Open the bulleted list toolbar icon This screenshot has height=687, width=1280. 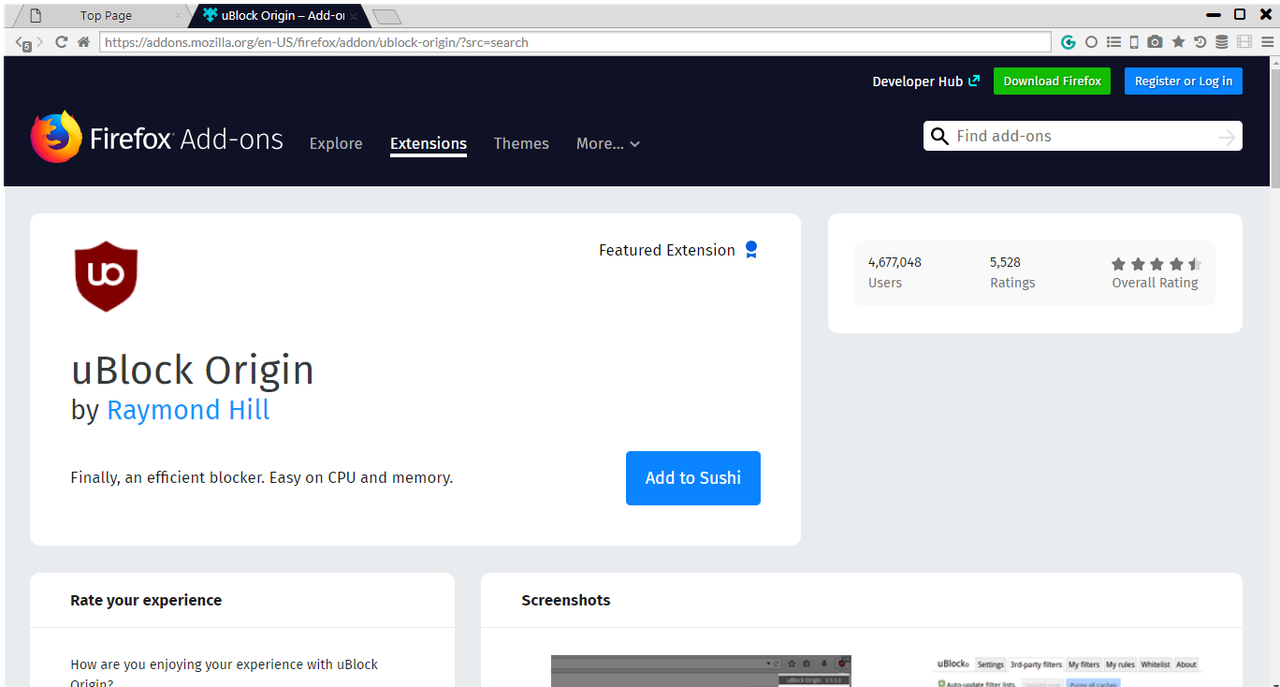click(1113, 42)
